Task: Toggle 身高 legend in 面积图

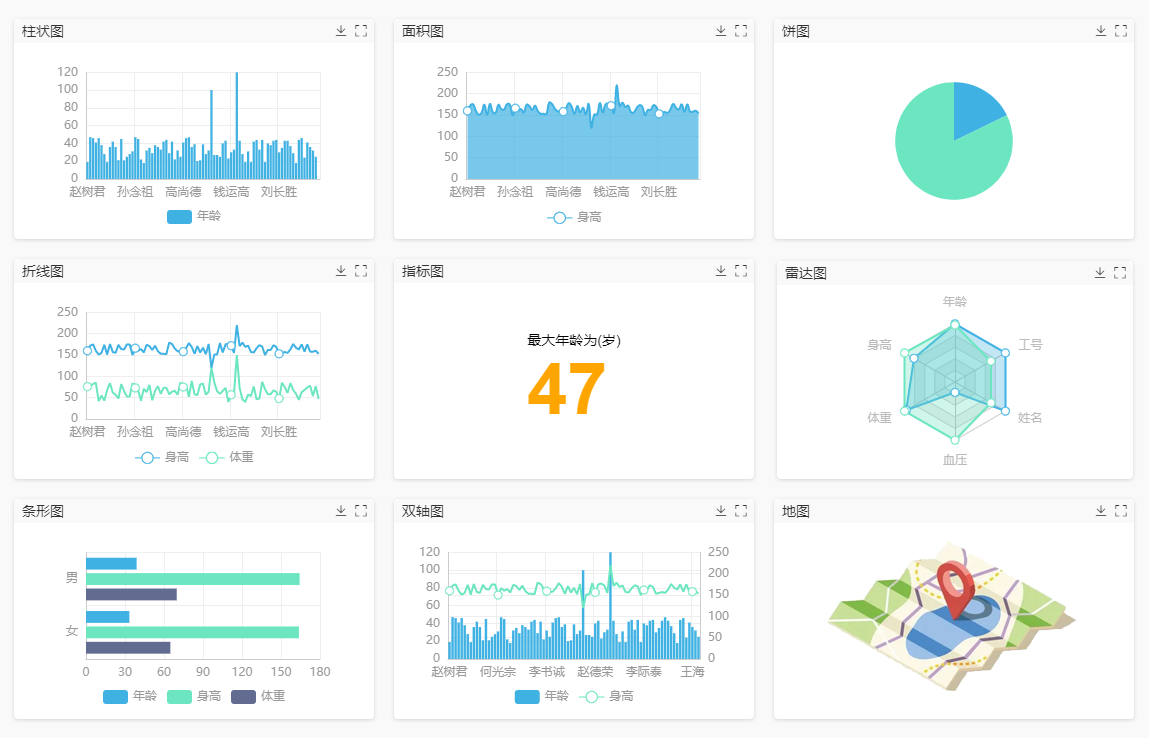Action: (x=574, y=217)
